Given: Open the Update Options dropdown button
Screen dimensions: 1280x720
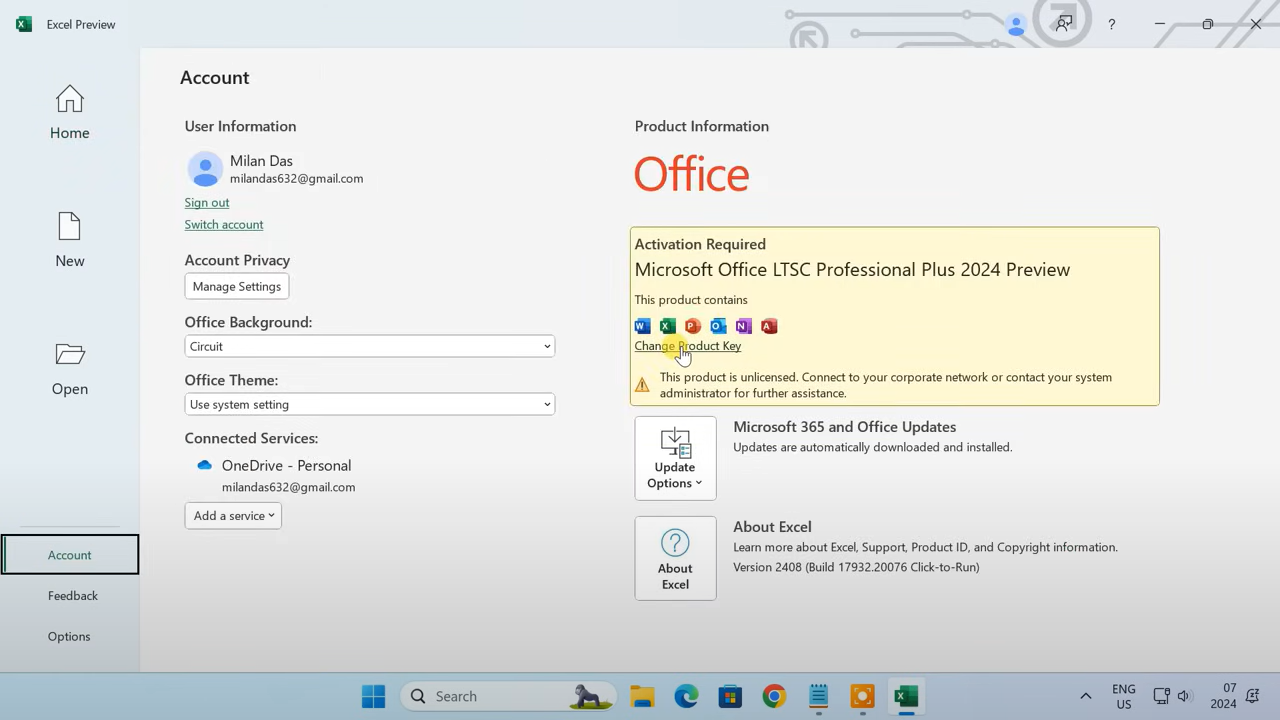Looking at the screenshot, I should tap(675, 458).
